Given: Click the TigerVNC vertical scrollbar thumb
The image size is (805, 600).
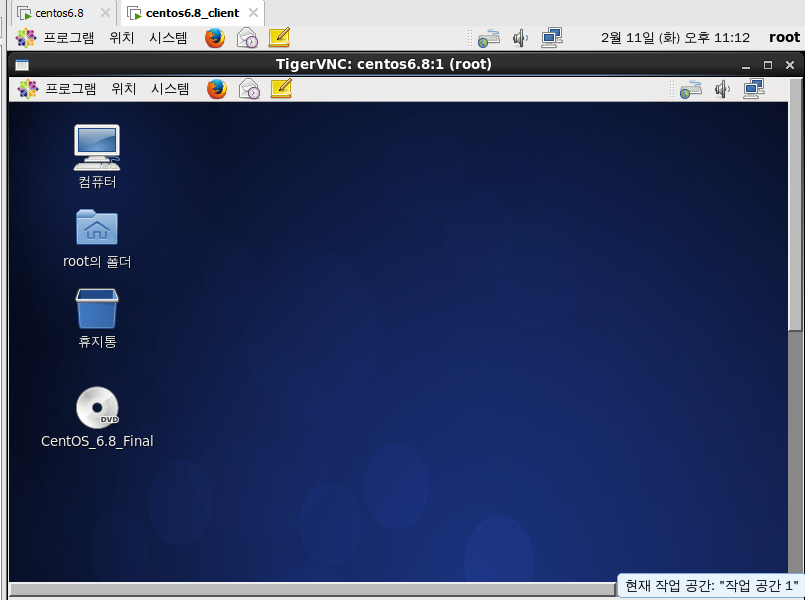Looking at the screenshot, I should point(795,204).
